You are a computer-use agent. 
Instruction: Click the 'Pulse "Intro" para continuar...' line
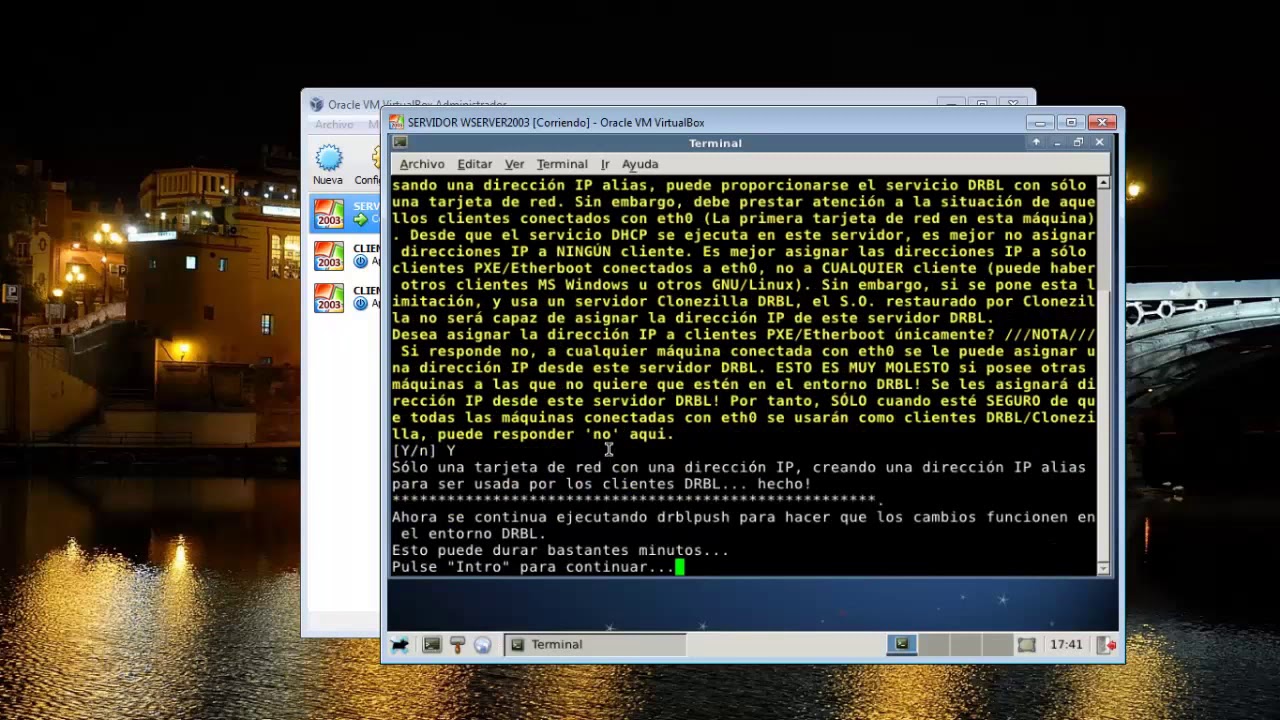[533, 567]
